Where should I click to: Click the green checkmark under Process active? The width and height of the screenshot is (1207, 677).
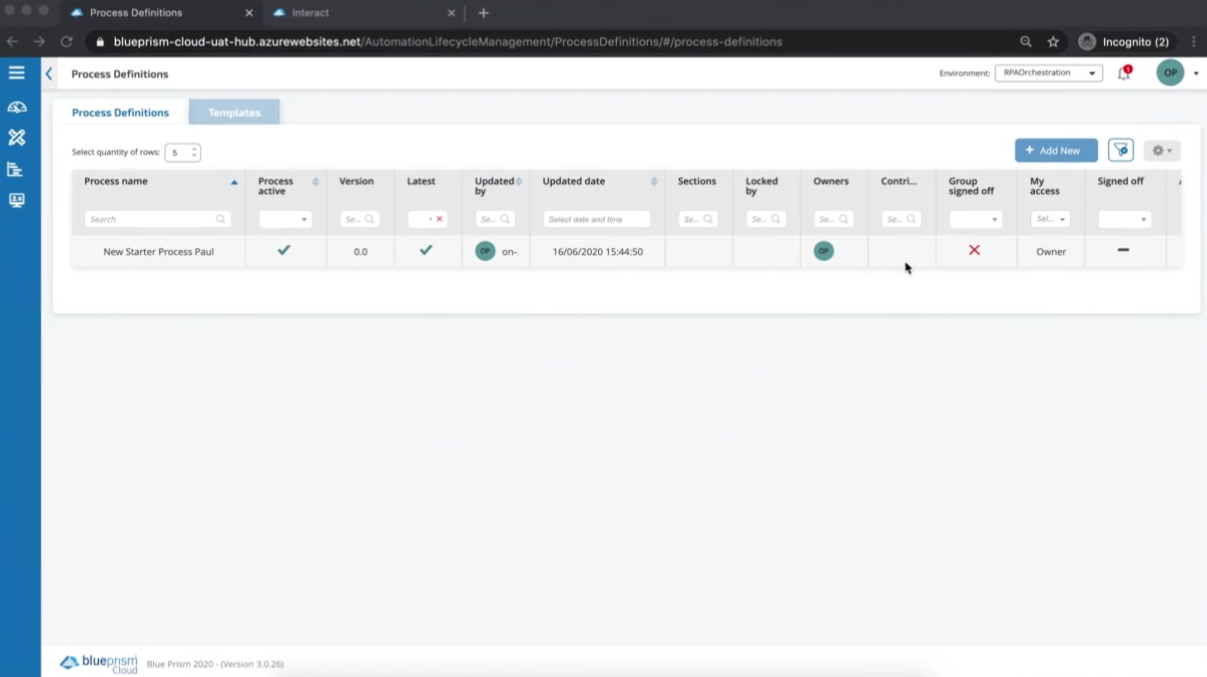tap(285, 251)
